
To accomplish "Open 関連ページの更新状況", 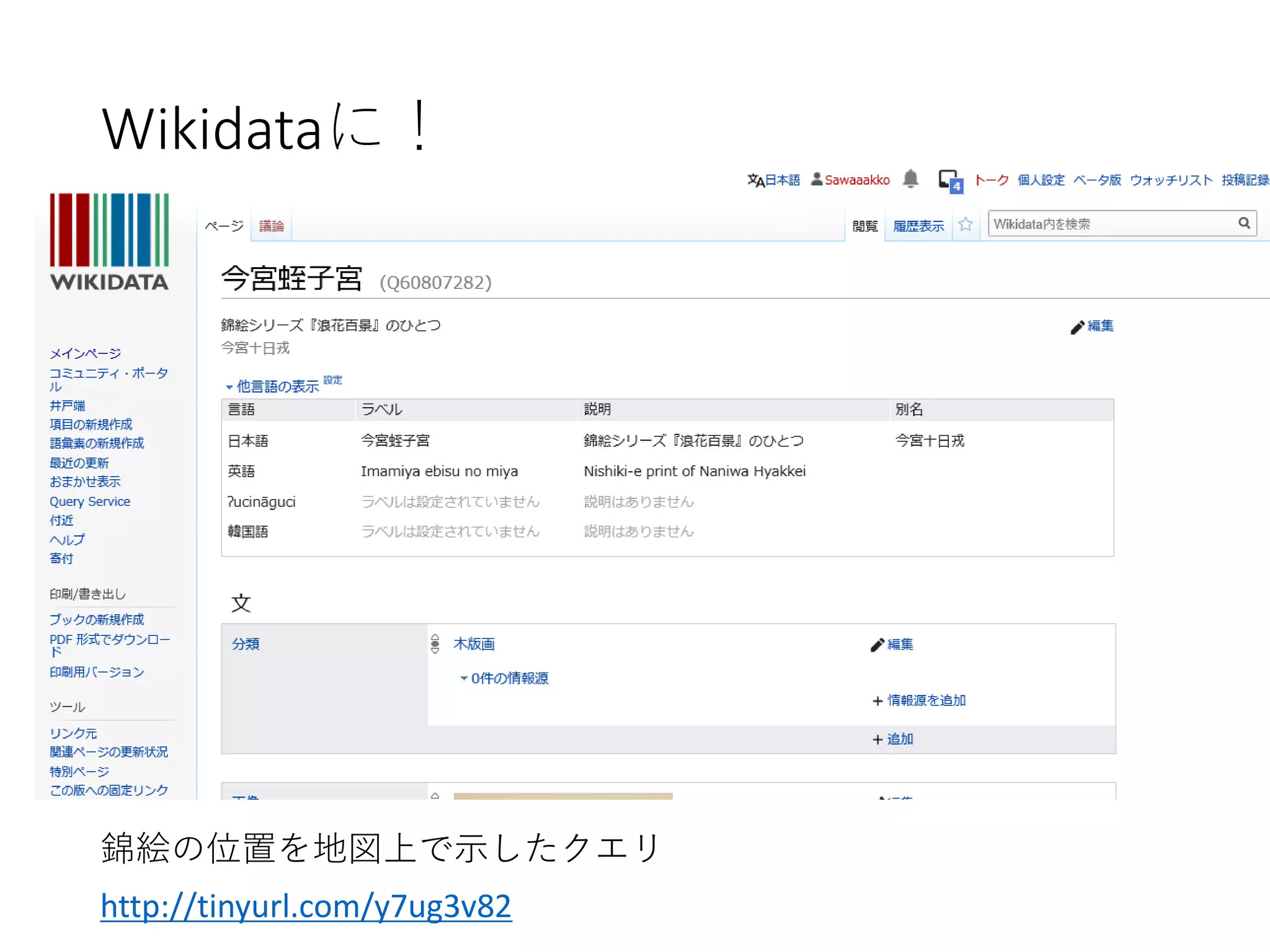I will pos(109,752).
